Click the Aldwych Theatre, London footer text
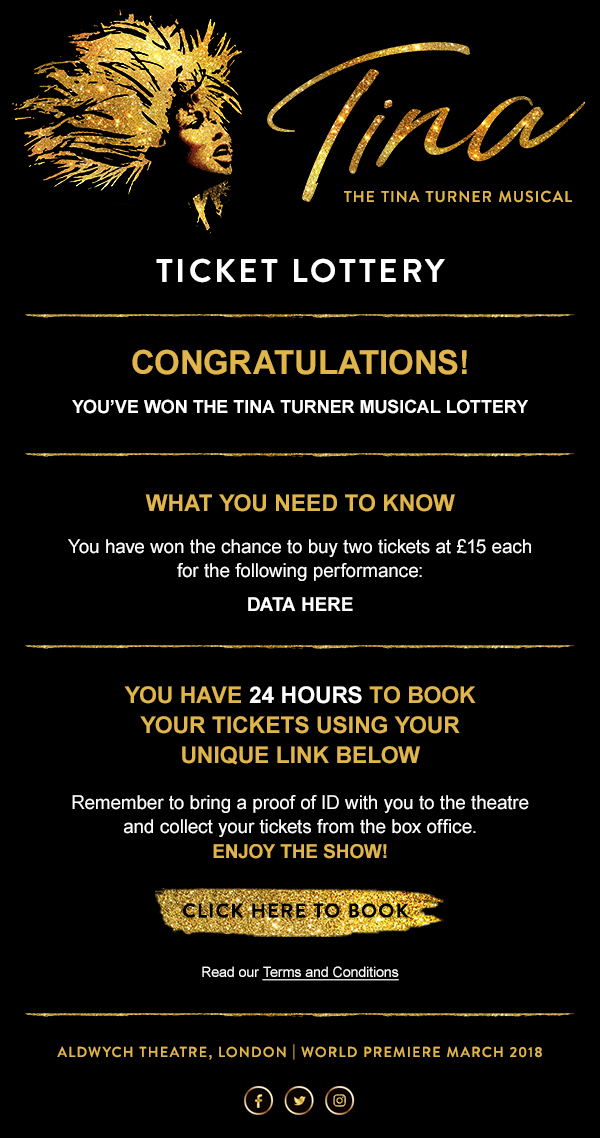Image resolution: width=600 pixels, height=1138 pixels. click(x=170, y=1052)
